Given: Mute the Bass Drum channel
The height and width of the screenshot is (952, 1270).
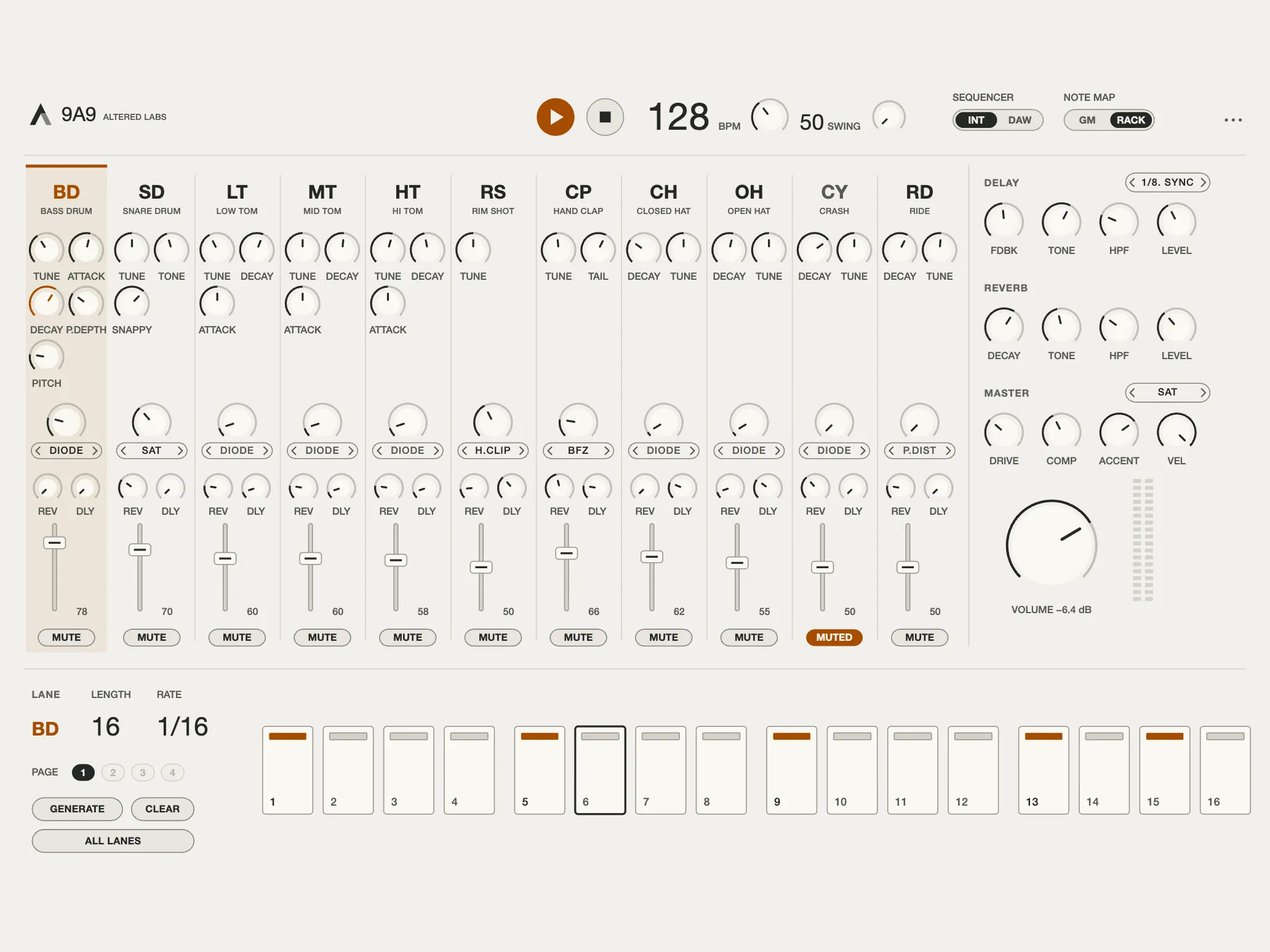Looking at the screenshot, I should 66,637.
